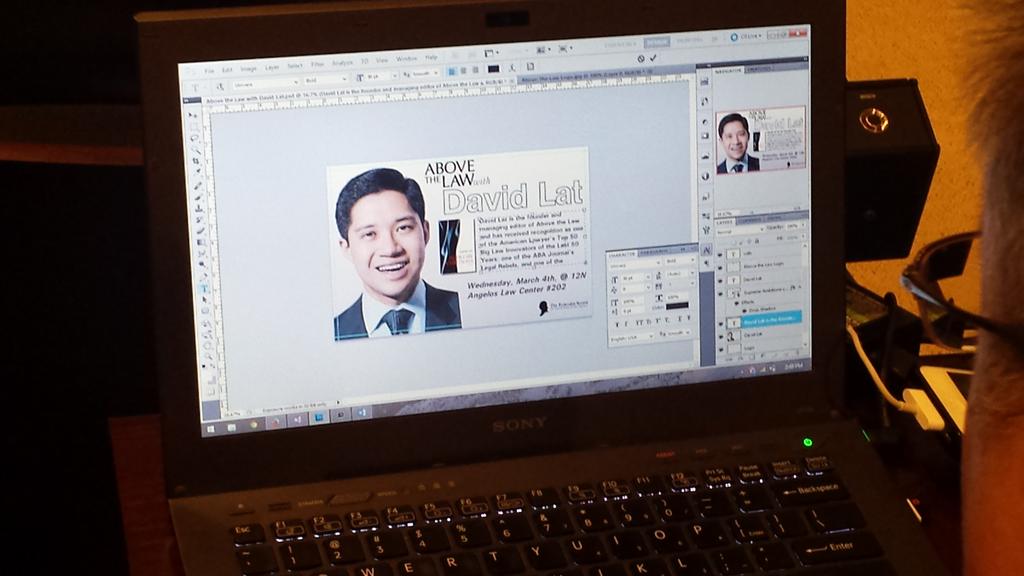Screen dimensions: 1024x576
Task: Open the Layer menu
Action: pyautogui.click(x=272, y=68)
